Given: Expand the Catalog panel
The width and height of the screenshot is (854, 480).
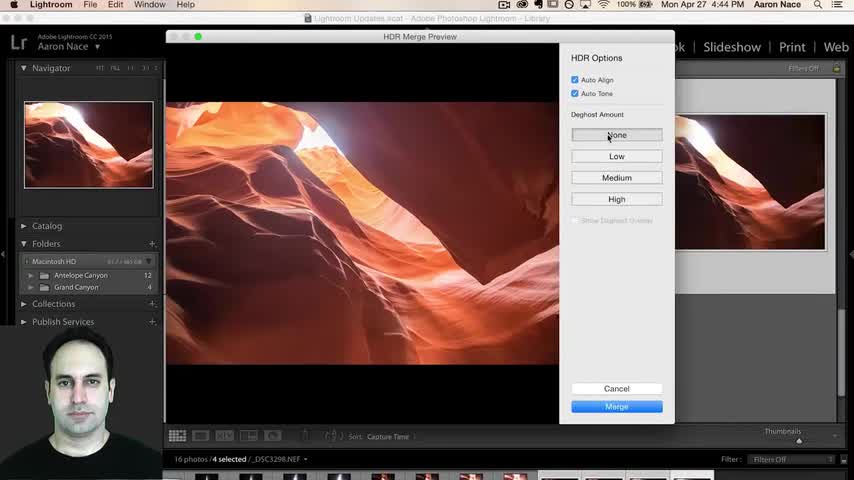Looking at the screenshot, I should click(x=23, y=226).
